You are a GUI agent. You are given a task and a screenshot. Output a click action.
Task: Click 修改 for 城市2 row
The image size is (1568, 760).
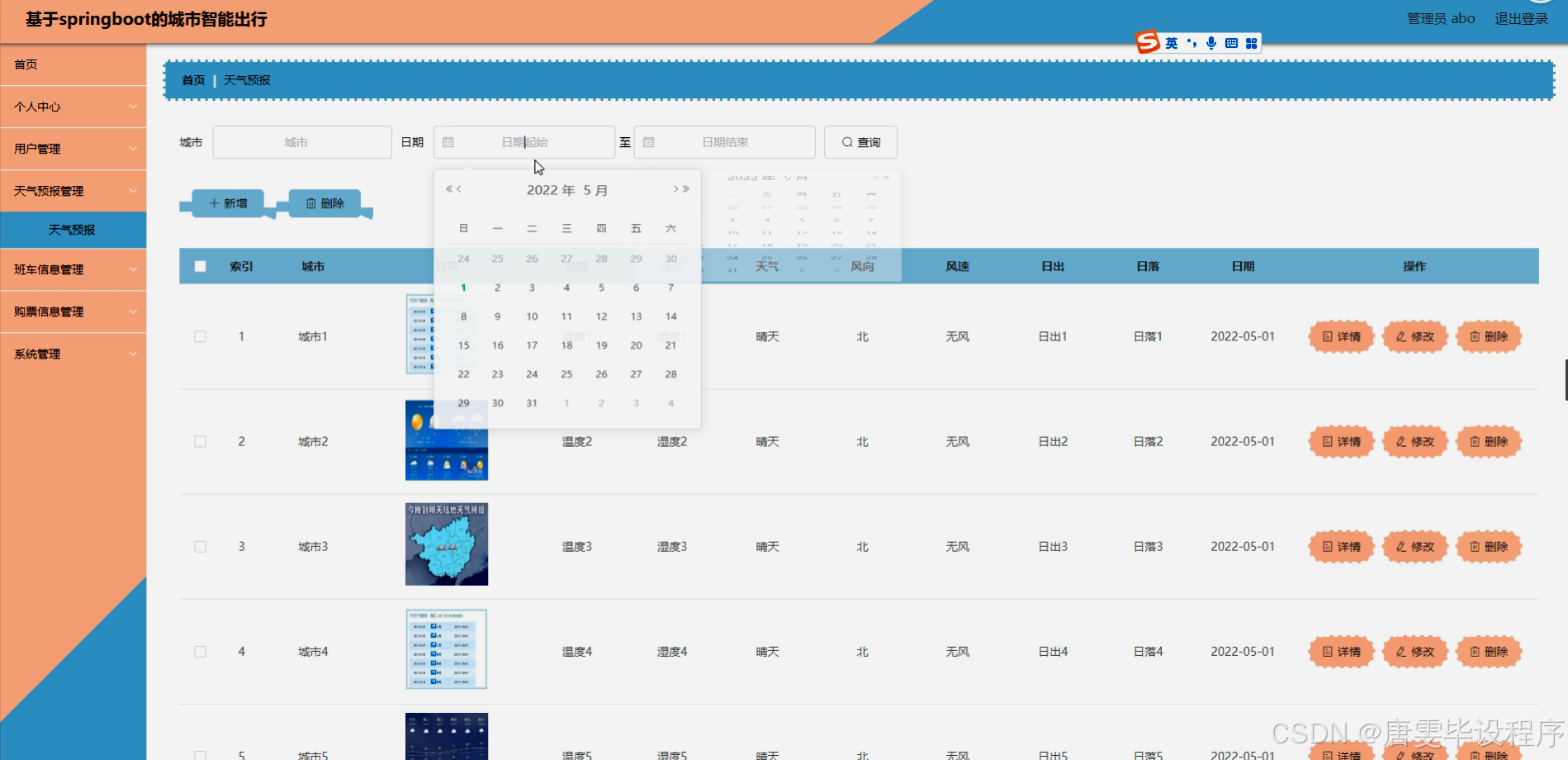click(x=1414, y=441)
